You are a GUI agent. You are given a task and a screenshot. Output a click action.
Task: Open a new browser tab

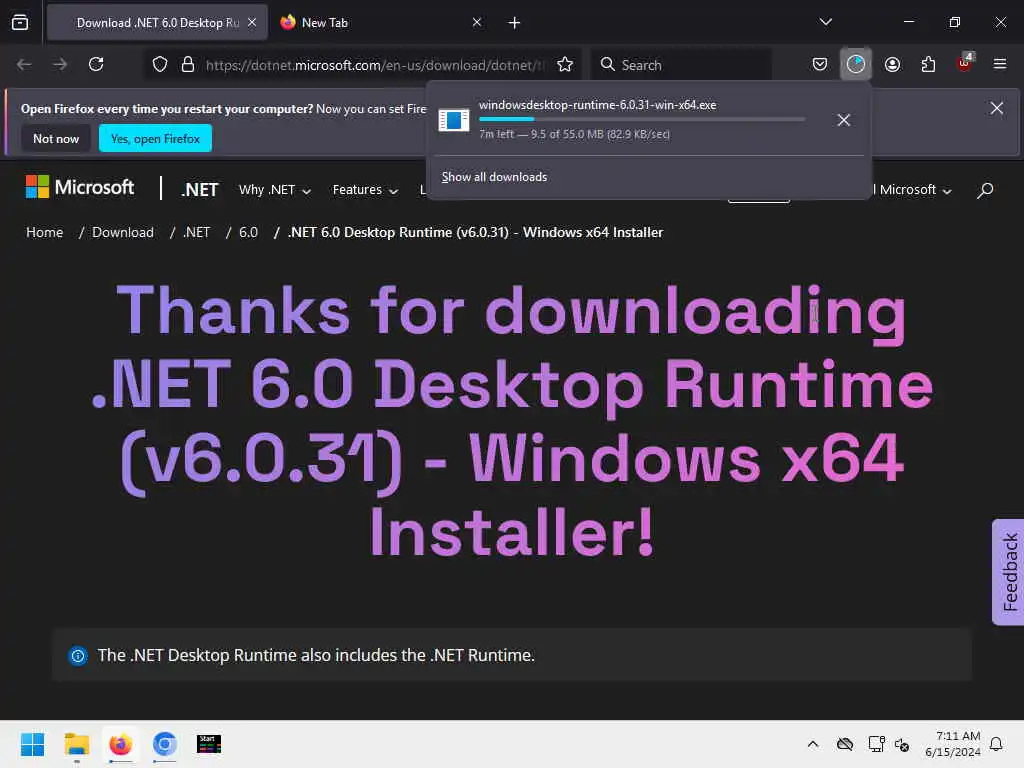(515, 23)
